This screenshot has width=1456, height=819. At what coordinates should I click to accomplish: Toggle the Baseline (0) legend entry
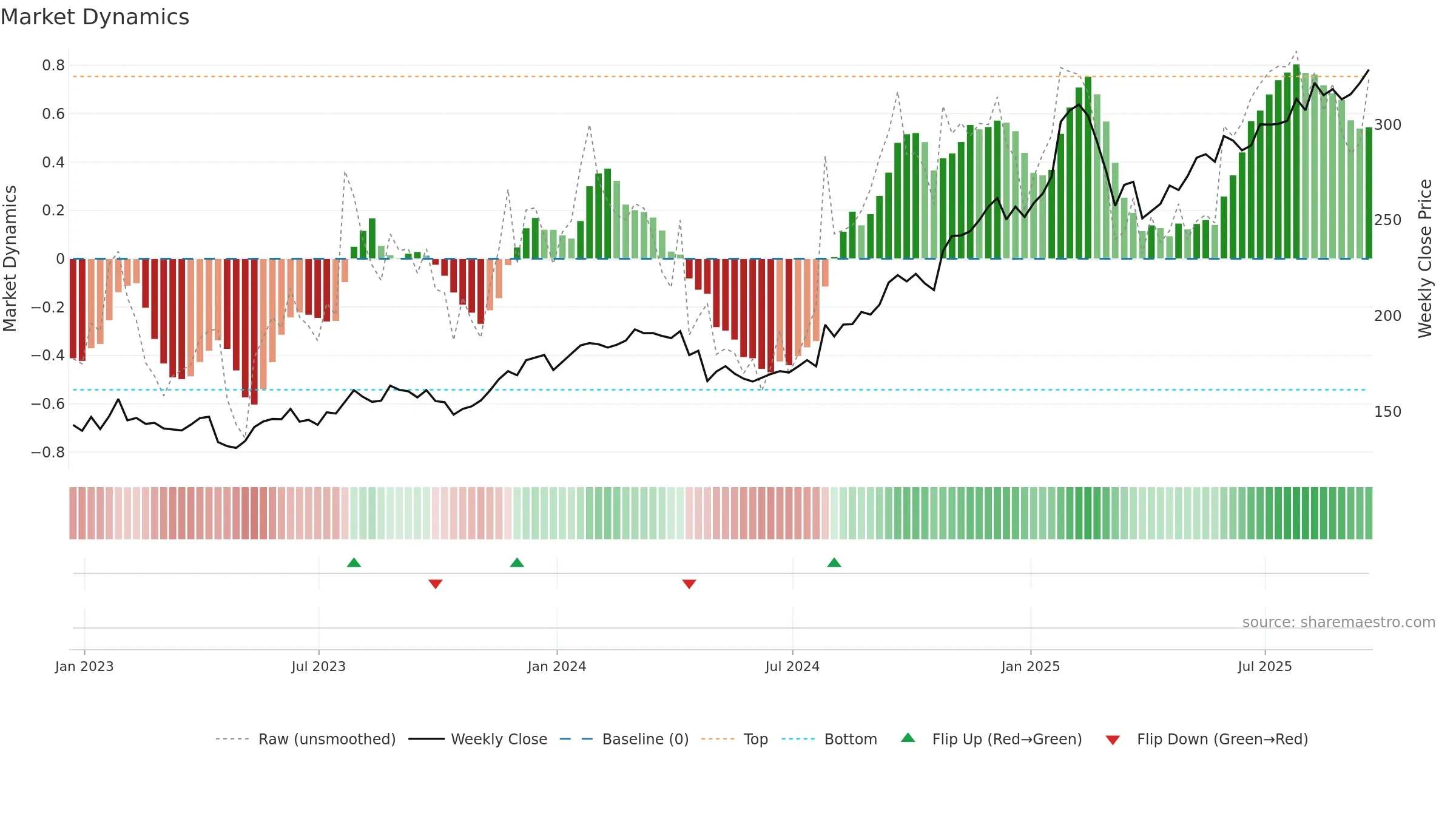click(x=624, y=739)
